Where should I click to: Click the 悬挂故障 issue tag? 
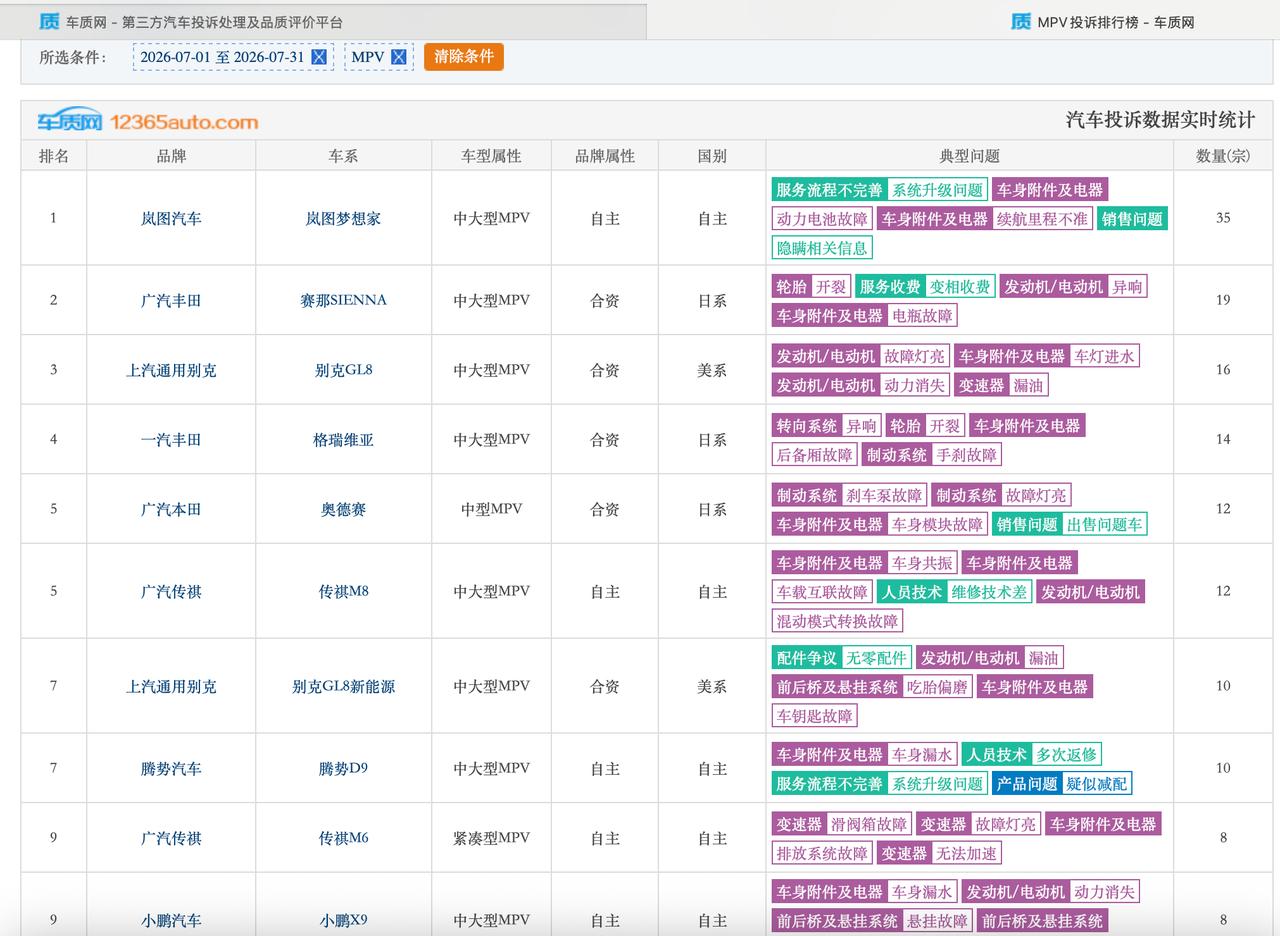coord(937,921)
